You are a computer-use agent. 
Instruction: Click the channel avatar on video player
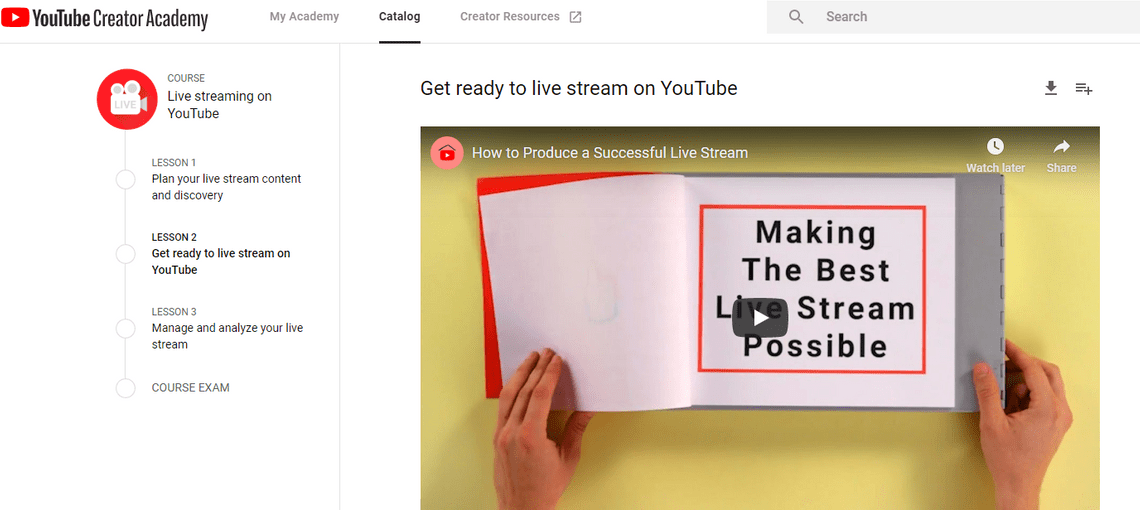[447, 153]
